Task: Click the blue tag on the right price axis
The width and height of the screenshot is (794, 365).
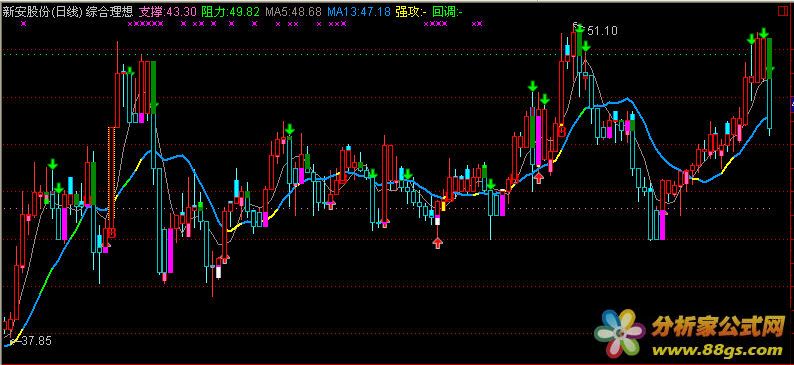Action: pos(791,104)
